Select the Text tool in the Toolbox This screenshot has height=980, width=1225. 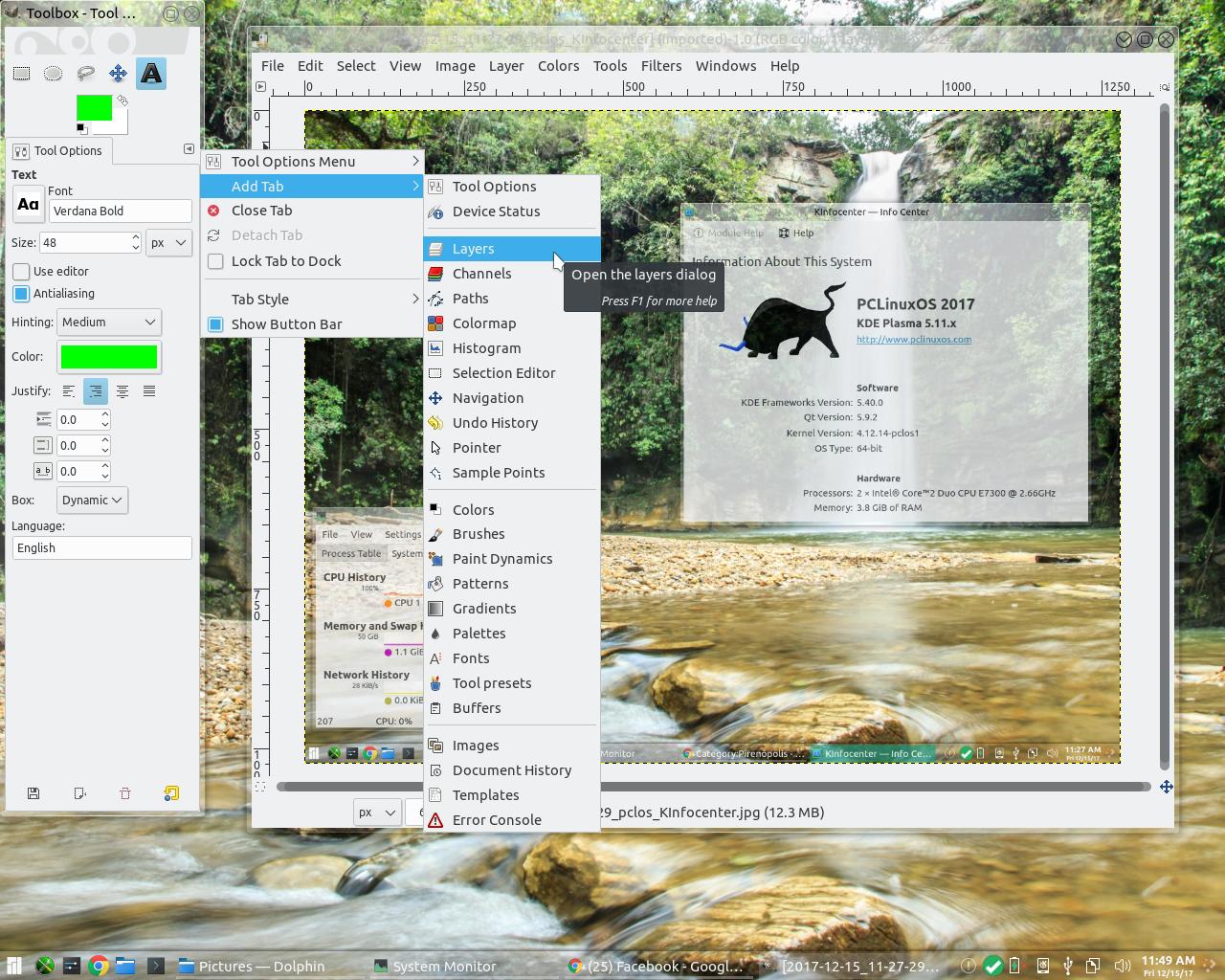tap(150, 74)
